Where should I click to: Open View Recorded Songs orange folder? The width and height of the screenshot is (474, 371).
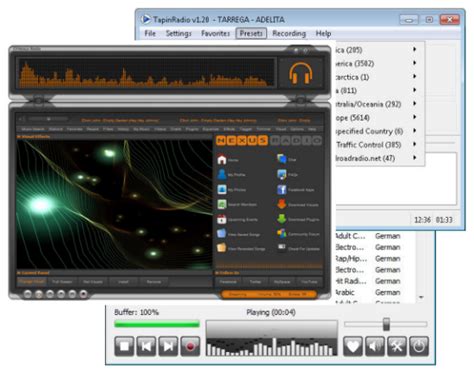point(222,248)
